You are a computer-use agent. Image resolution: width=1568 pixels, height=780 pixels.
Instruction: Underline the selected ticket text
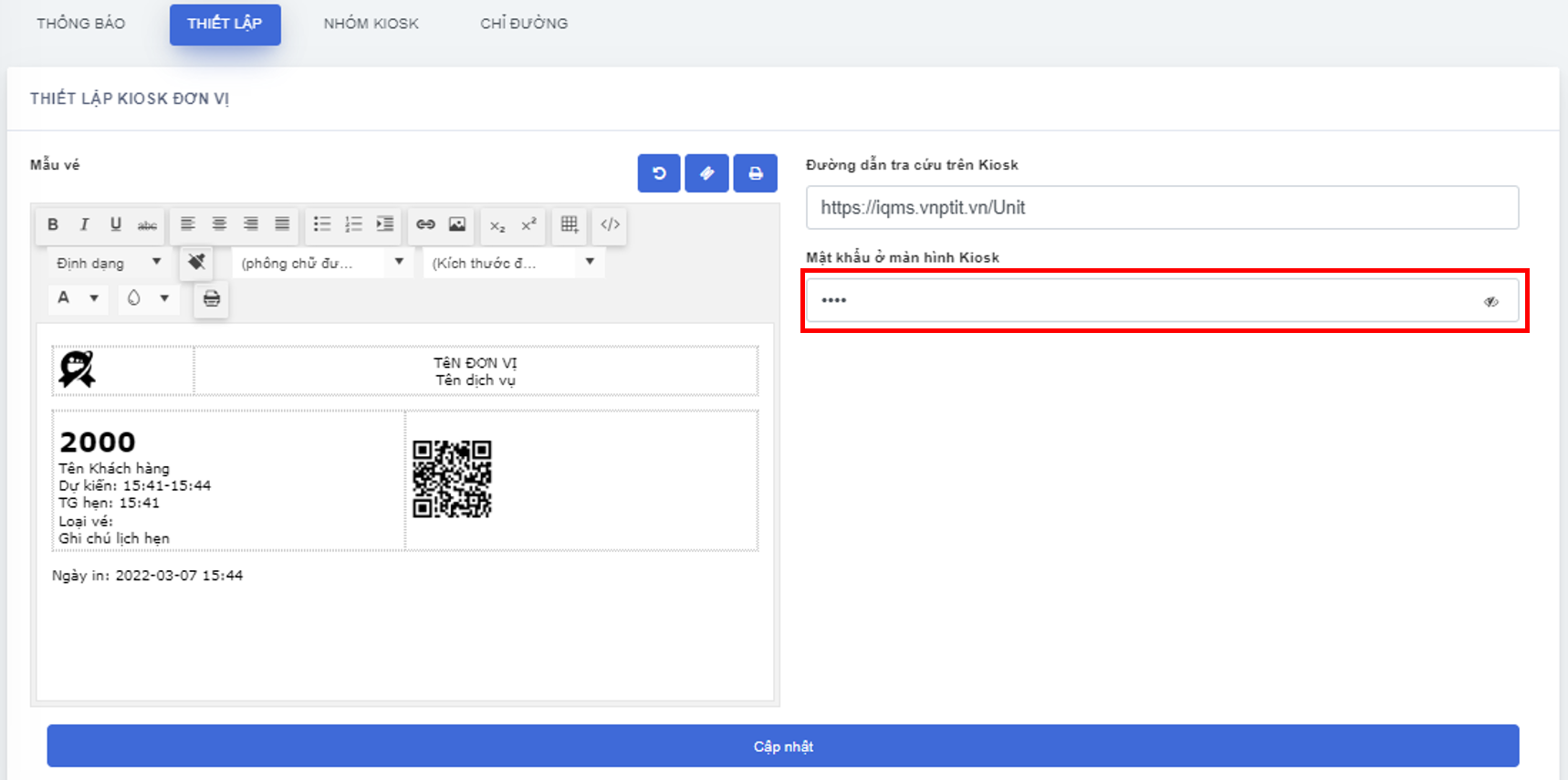coord(116,224)
